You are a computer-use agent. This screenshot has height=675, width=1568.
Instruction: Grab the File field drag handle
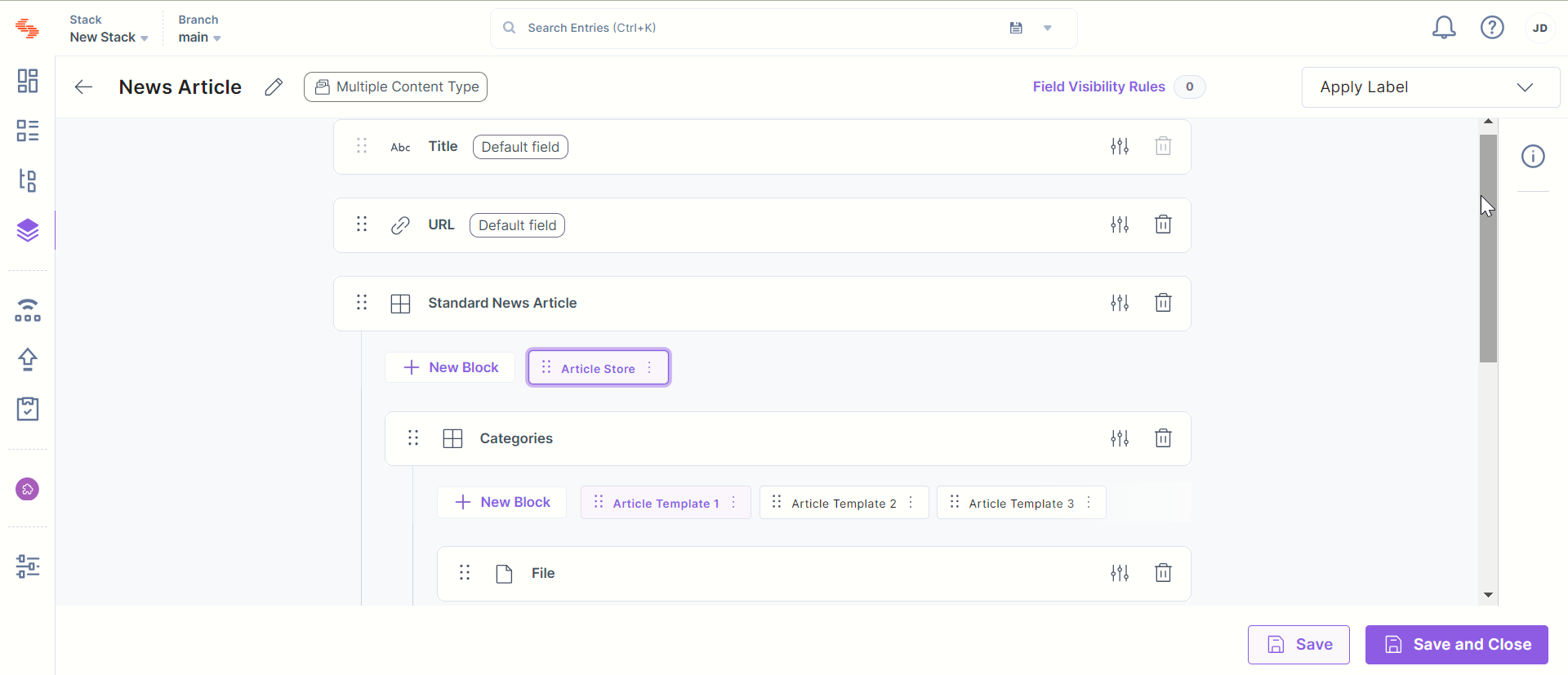coord(465,573)
